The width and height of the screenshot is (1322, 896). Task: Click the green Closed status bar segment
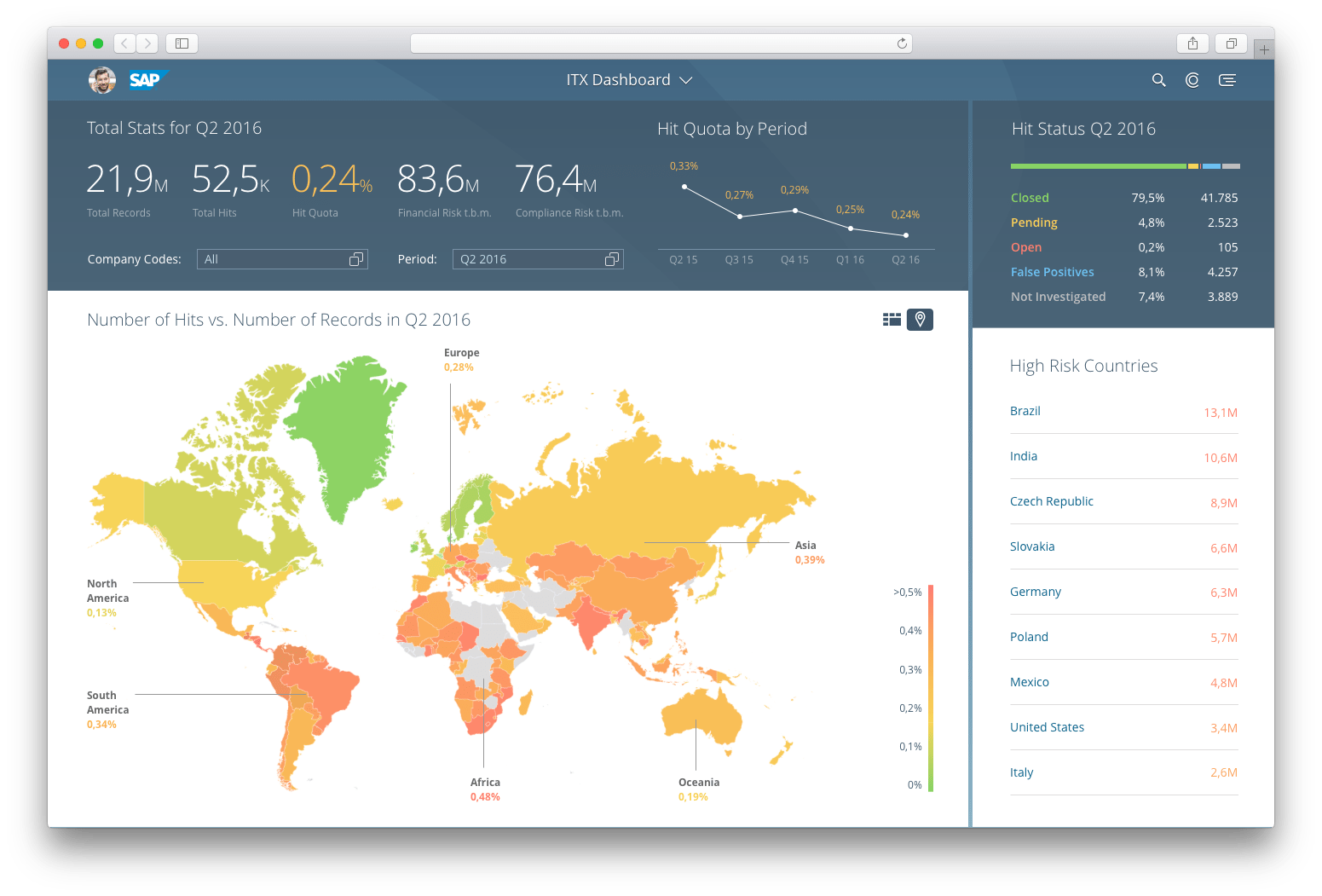pyautogui.click(x=1098, y=166)
